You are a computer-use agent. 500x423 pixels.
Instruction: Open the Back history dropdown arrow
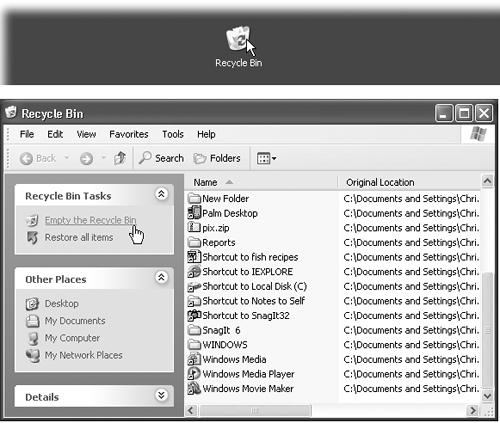(67, 157)
